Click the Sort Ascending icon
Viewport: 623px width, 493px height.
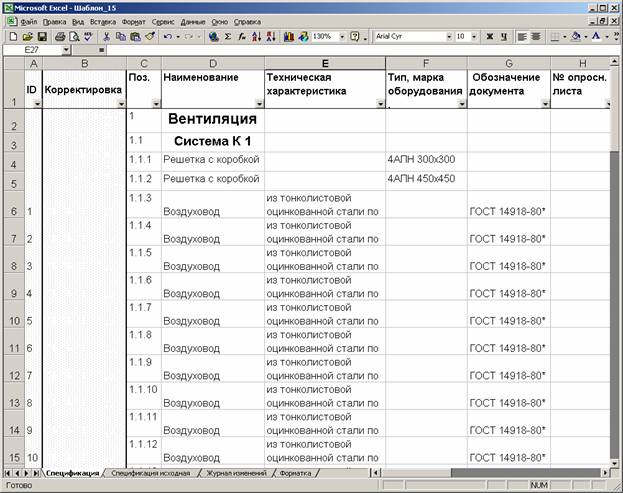pyautogui.click(x=257, y=36)
